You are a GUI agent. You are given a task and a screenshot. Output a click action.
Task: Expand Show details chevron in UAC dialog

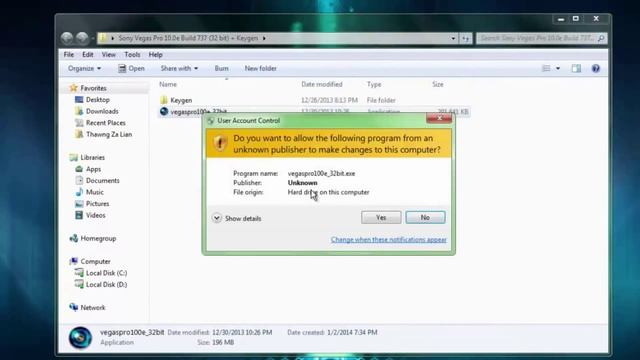(x=216, y=218)
